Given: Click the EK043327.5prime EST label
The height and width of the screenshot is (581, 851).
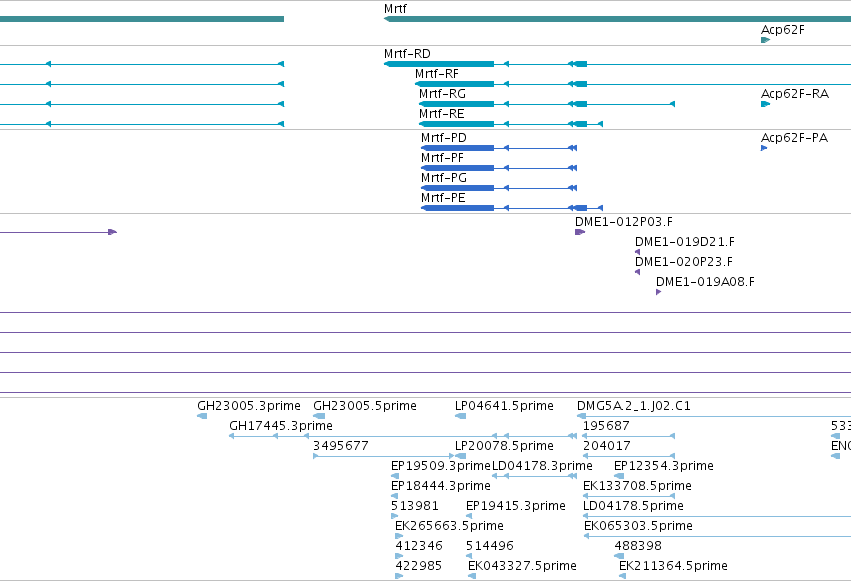Looking at the screenshot, I should [x=522, y=566].
